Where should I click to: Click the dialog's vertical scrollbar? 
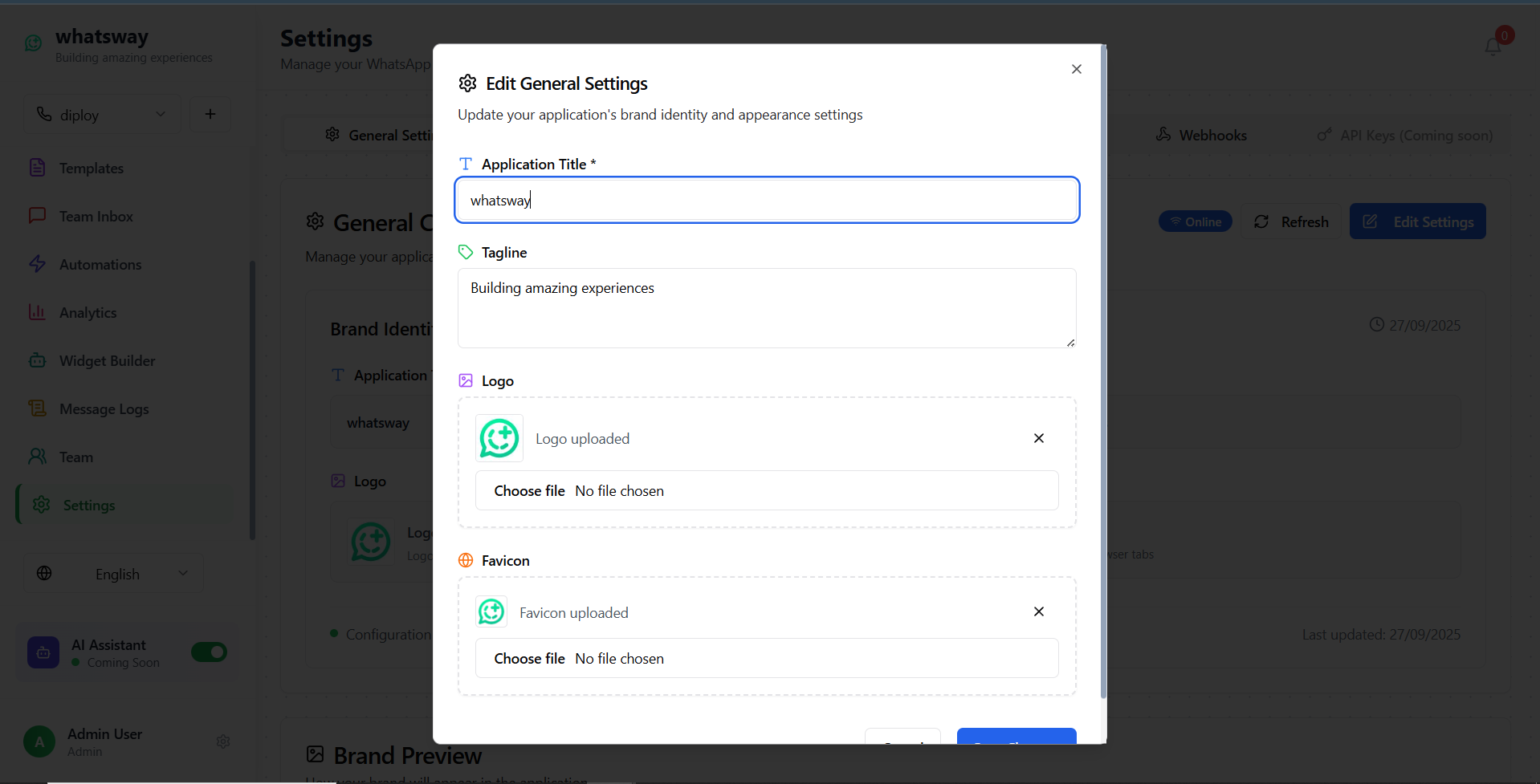pos(1103,369)
